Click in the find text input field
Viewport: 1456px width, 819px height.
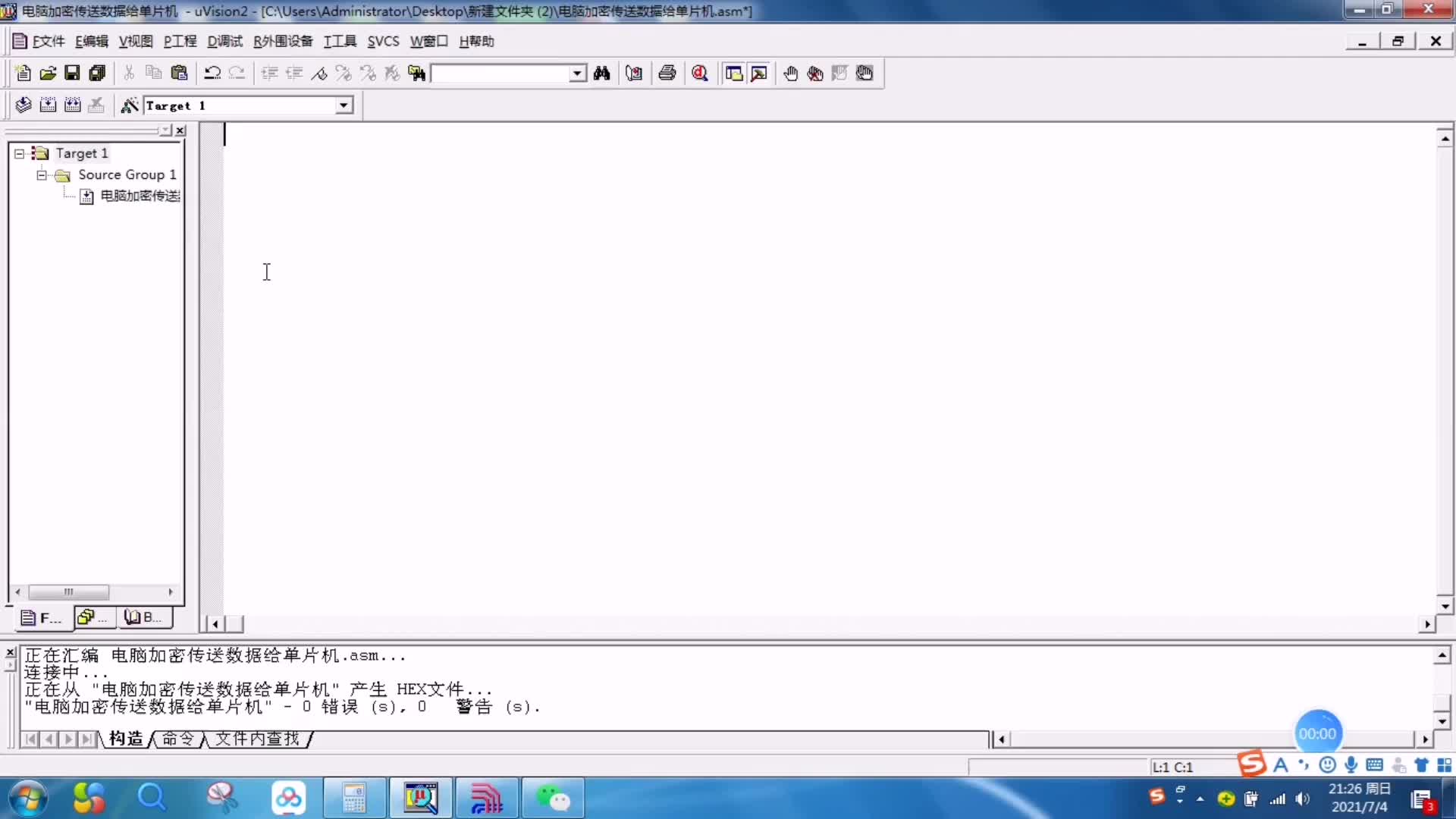click(500, 74)
